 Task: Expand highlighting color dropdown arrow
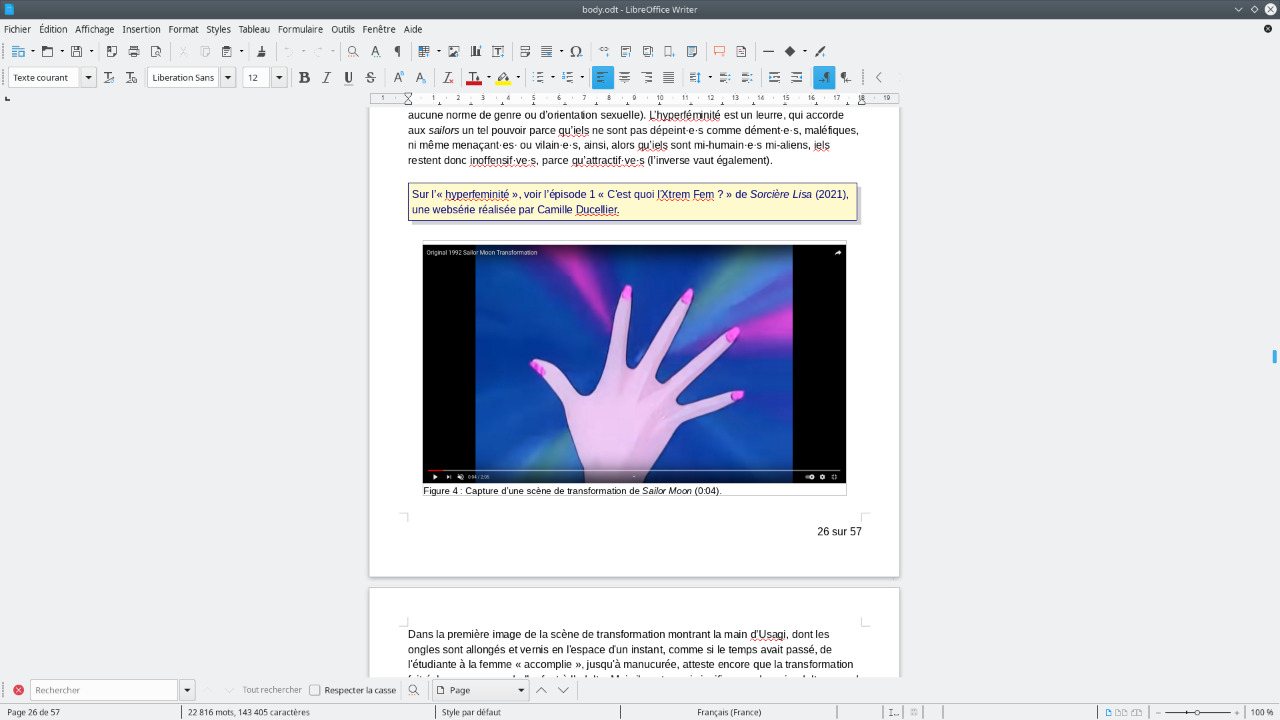tap(517, 77)
